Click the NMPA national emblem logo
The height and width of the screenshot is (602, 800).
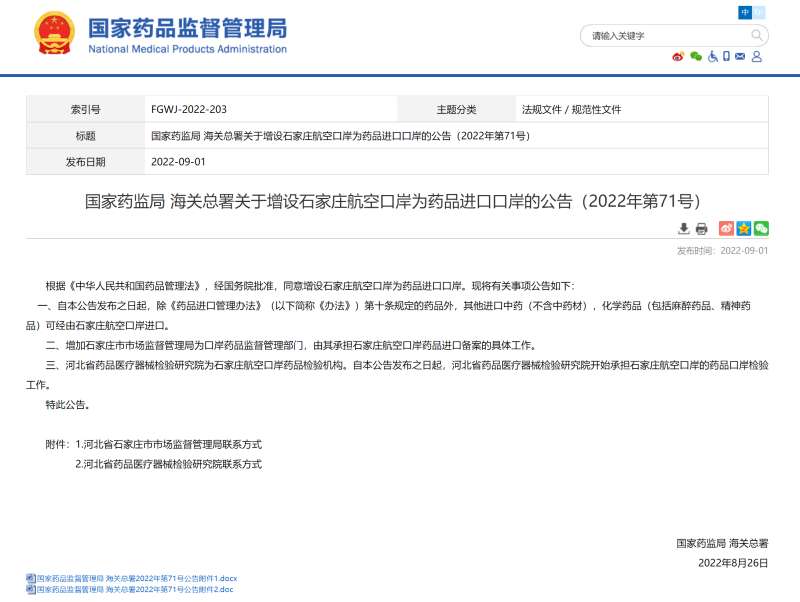pyautogui.click(x=54, y=33)
